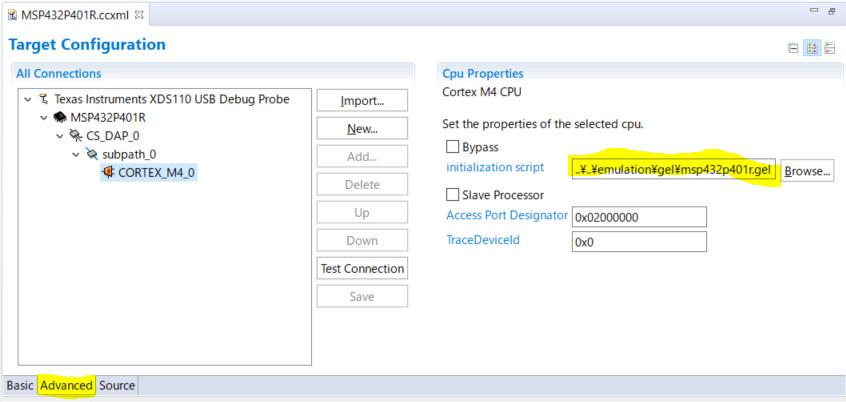Click the Import... button
Screen dimensions: 846x402
[362, 101]
